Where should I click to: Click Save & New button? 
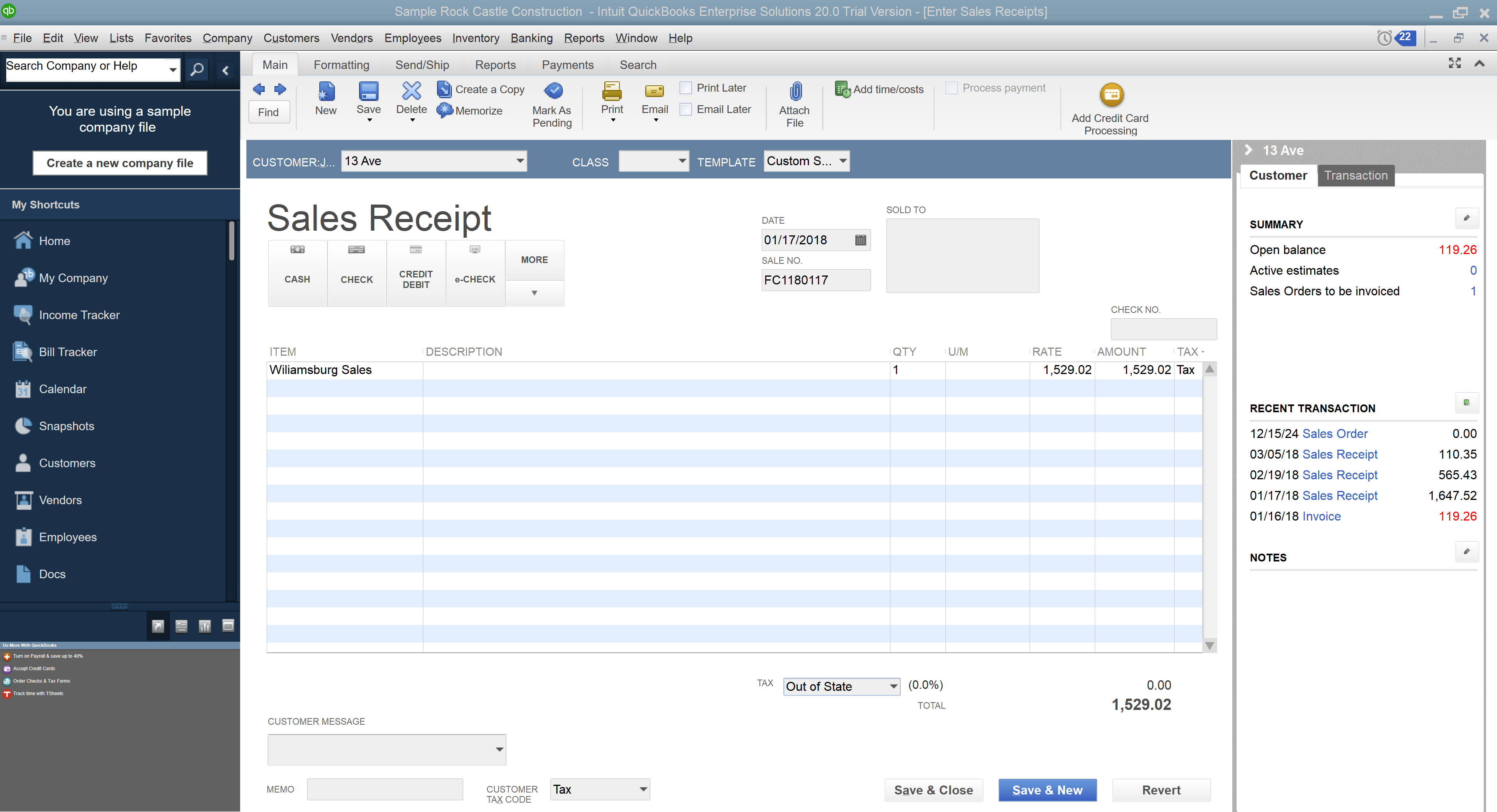1047,790
